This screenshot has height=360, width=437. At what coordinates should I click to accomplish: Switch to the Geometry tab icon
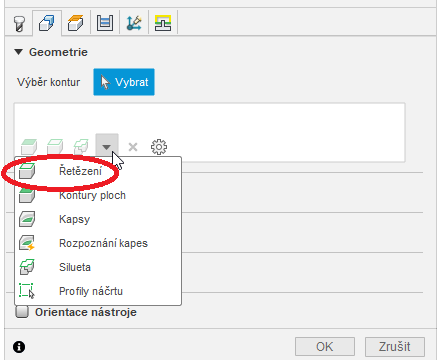[x=47, y=23]
